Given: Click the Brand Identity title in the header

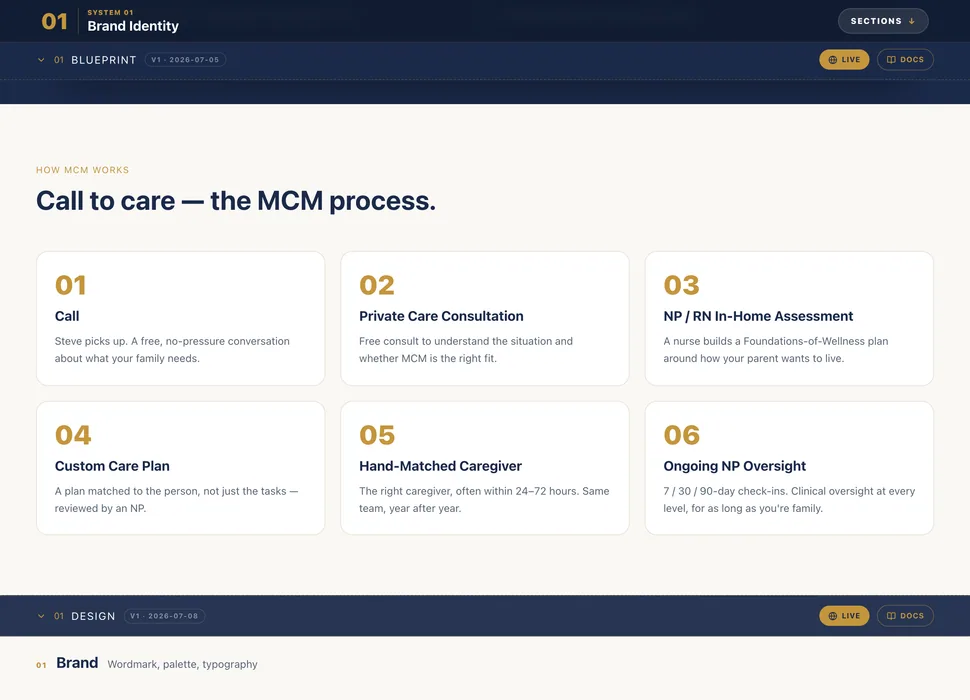Looking at the screenshot, I should (x=133, y=26).
